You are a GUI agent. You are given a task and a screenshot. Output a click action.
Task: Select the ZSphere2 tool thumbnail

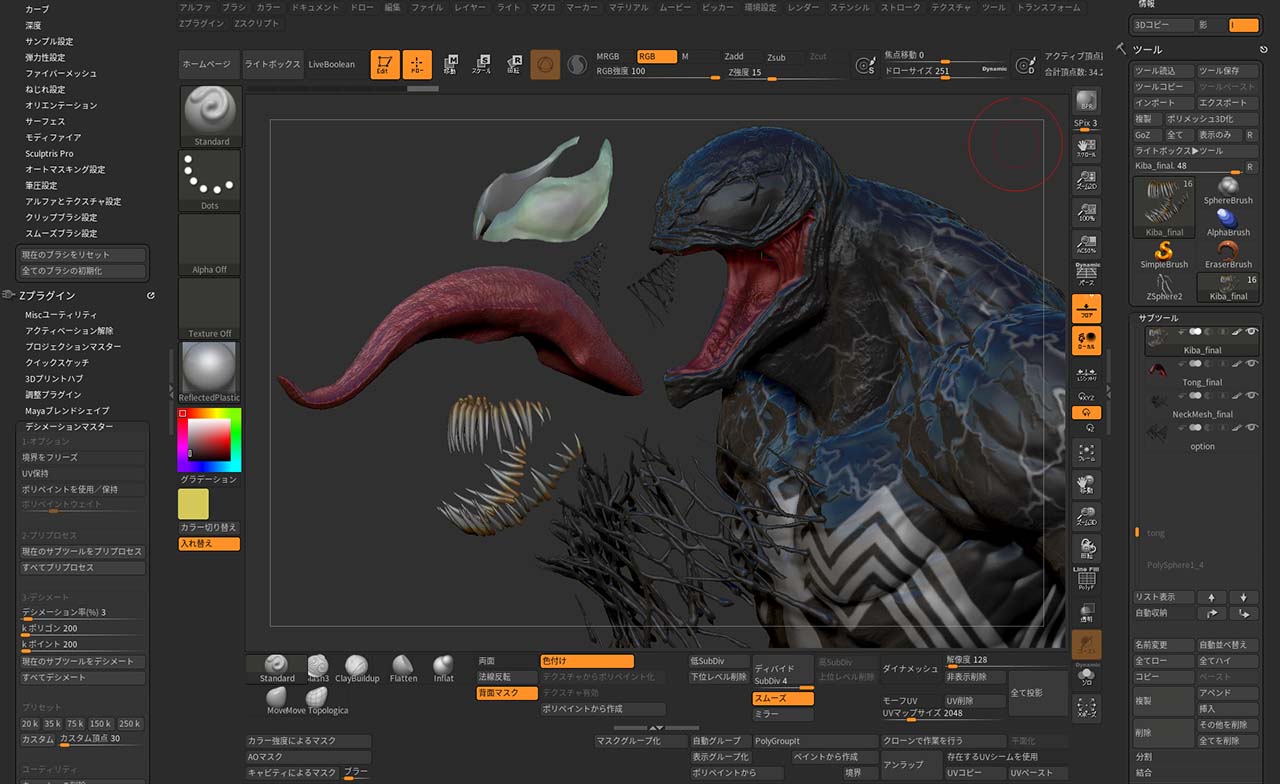click(x=1164, y=287)
